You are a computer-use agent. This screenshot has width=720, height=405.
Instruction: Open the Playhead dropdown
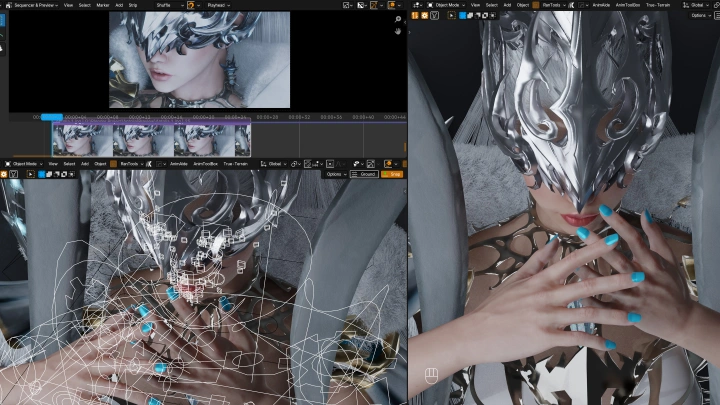(x=219, y=5)
